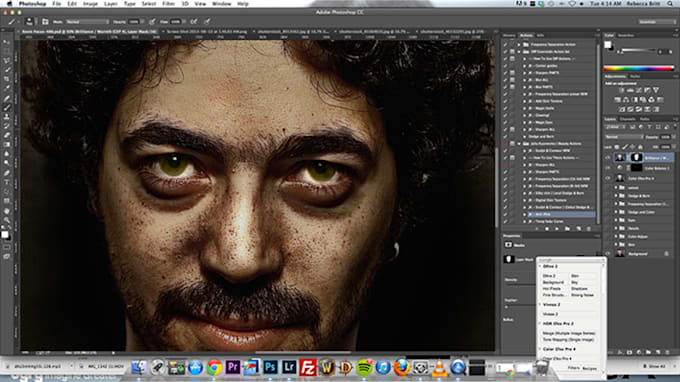The image size is (680, 382).
Task: Open Lightroom from the Dock
Action: coord(289,367)
